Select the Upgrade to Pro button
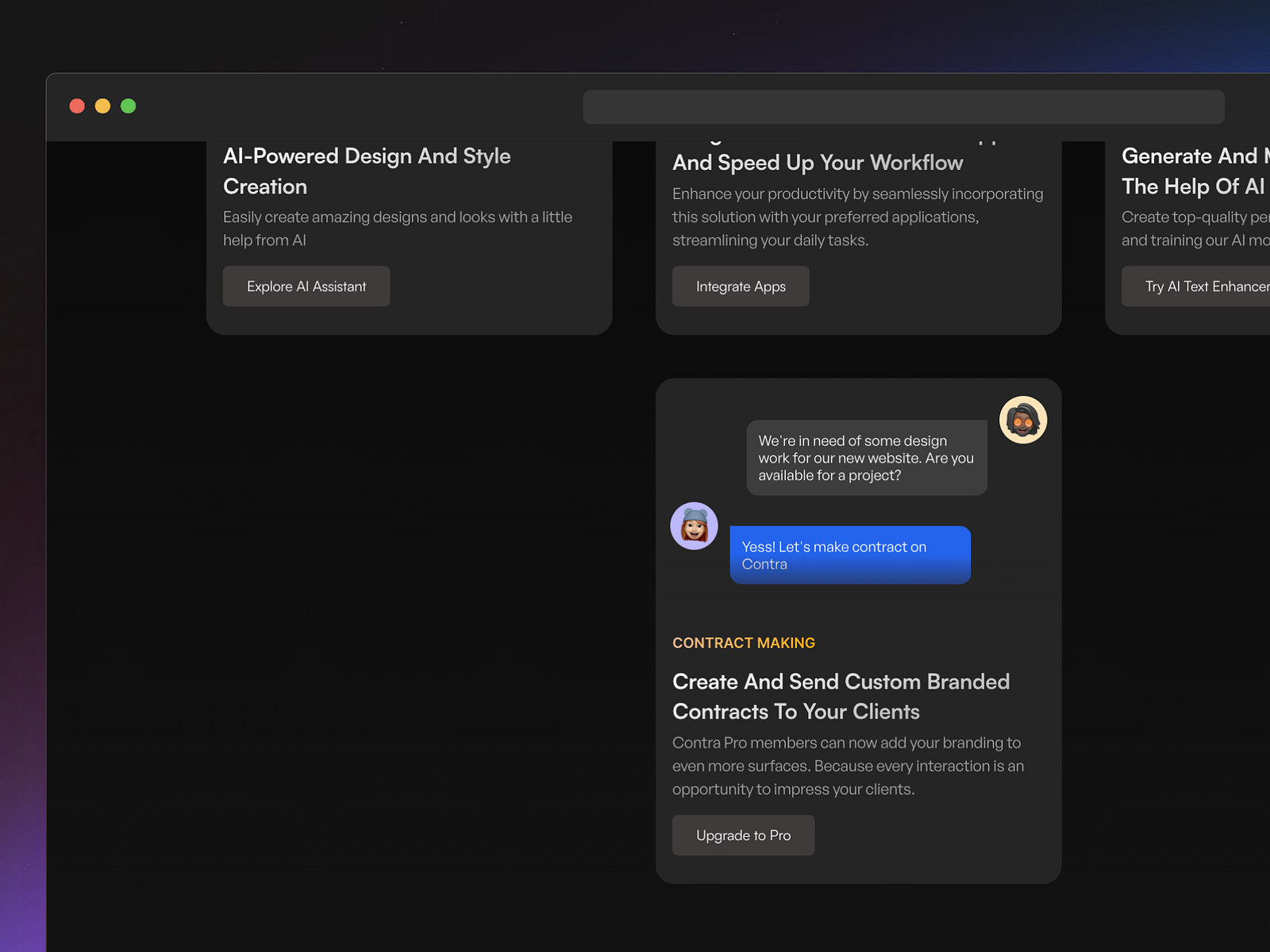Viewport: 1270px width, 952px height. coord(743,835)
